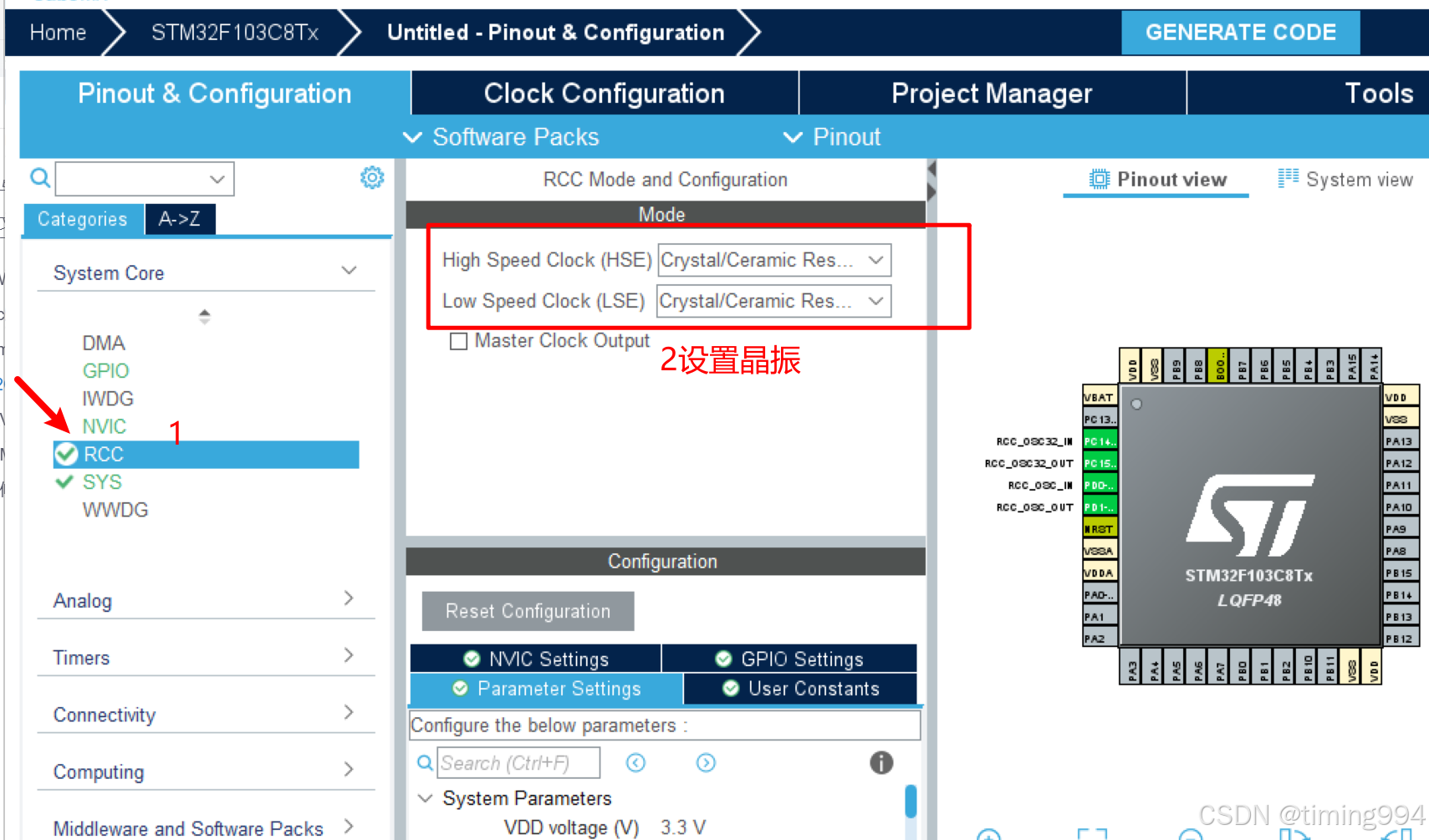Click the green PD1 pin on the chip
Viewport: 1429px width, 840px height.
click(x=1100, y=507)
